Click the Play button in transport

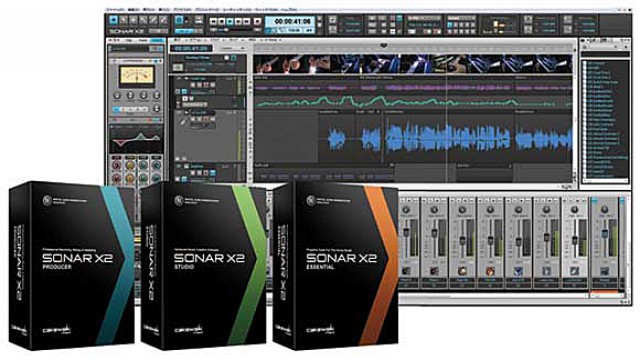pyautogui.click(x=230, y=21)
